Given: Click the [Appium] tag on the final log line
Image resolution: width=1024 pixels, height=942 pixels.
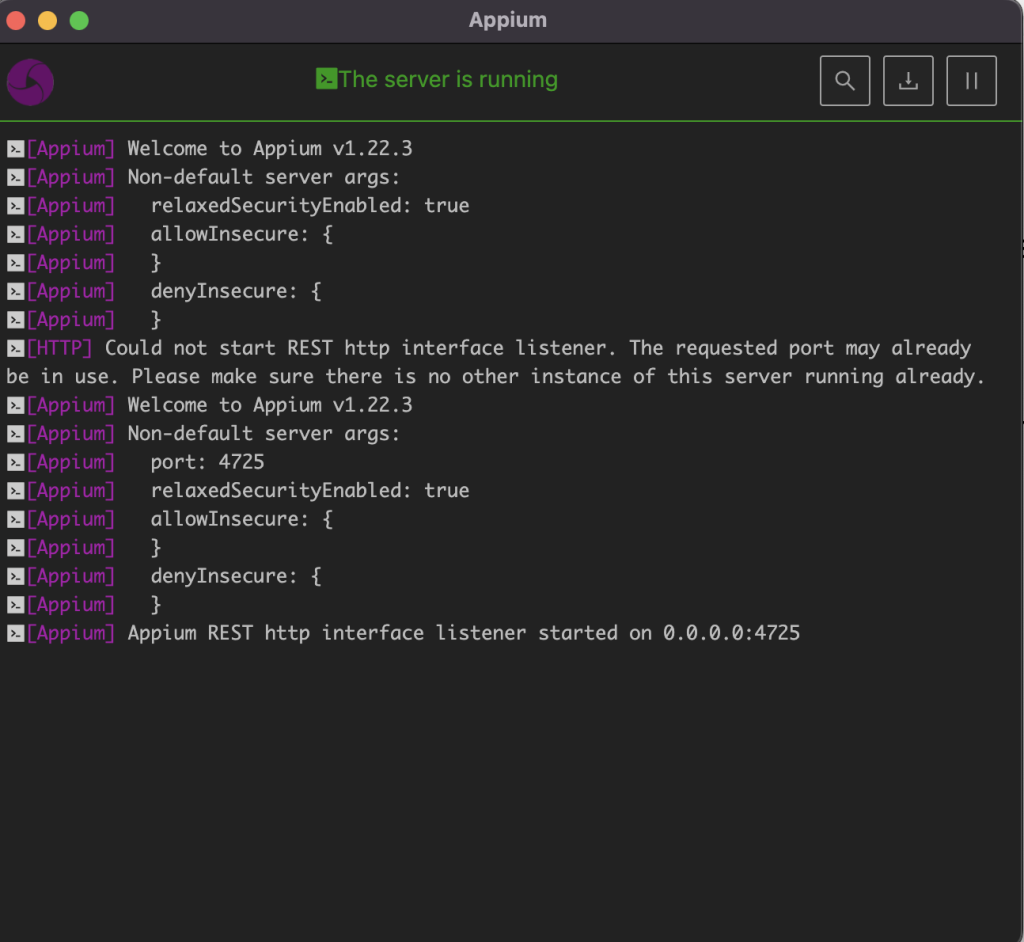Looking at the screenshot, I should click(71, 633).
